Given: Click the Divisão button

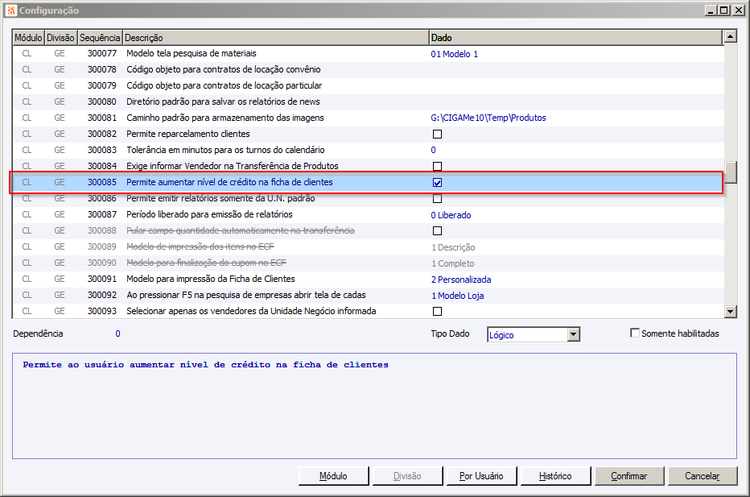Looking at the screenshot, I should pos(408,476).
